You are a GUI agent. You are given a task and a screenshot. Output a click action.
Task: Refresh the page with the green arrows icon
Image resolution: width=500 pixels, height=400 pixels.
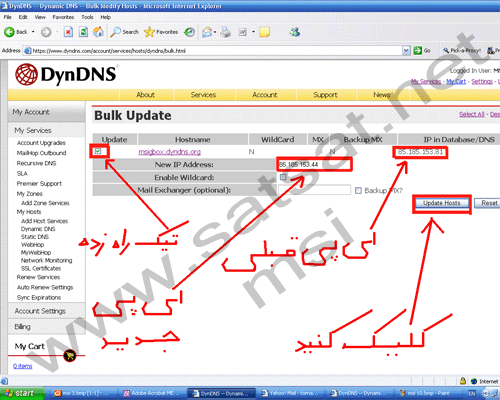[x=83, y=32]
